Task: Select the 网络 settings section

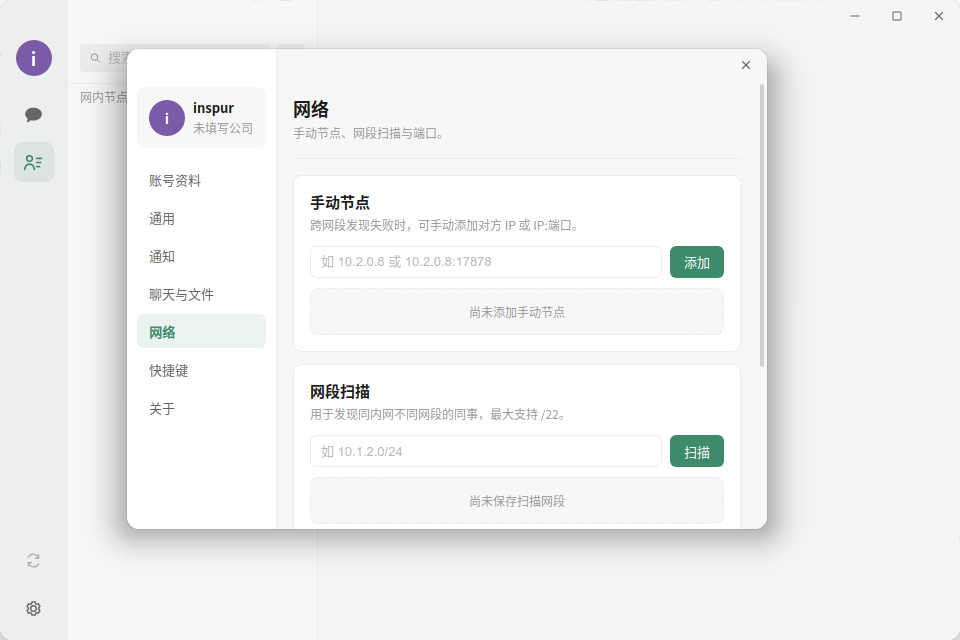Action: click(x=201, y=331)
